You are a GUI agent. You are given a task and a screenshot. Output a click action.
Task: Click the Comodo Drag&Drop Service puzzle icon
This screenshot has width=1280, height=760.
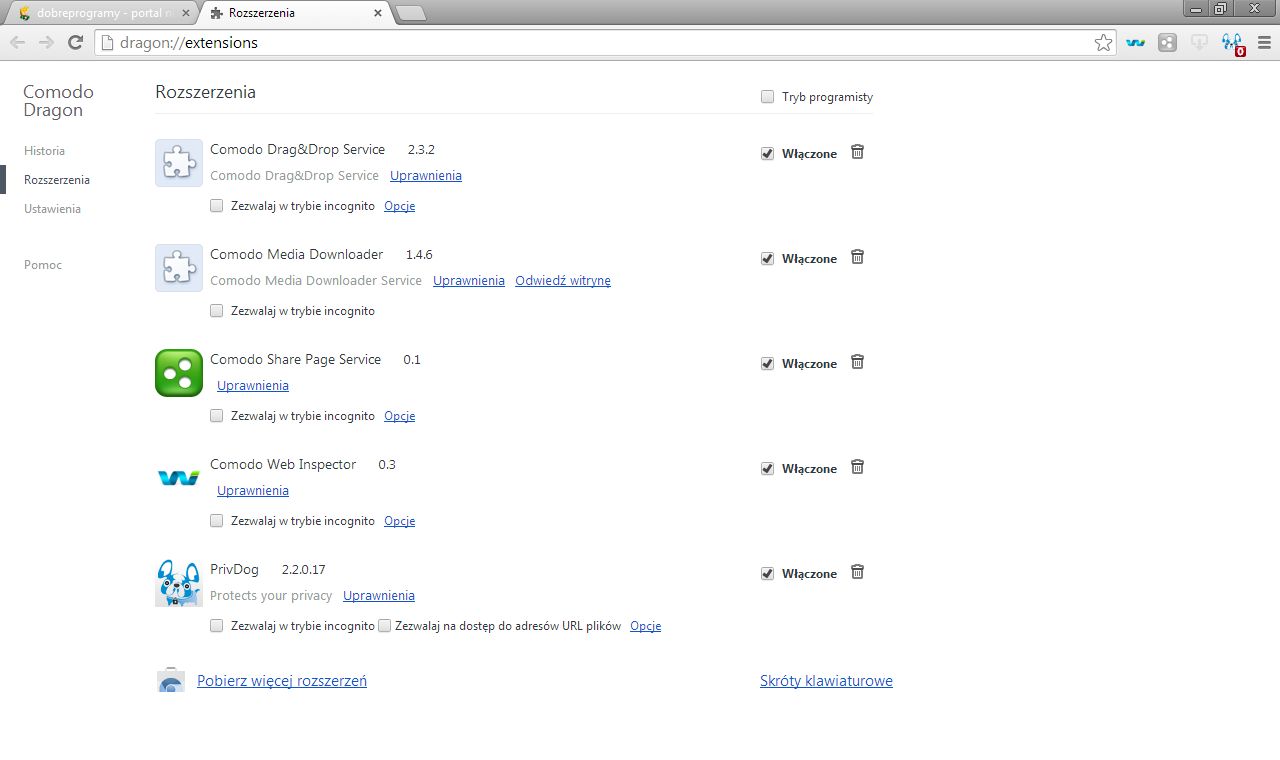click(179, 163)
